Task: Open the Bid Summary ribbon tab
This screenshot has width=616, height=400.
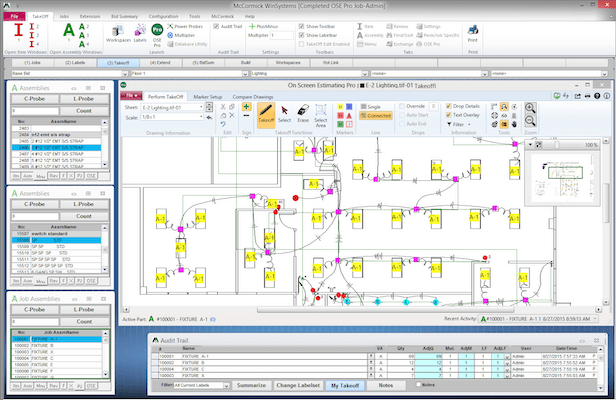Action: [125, 17]
